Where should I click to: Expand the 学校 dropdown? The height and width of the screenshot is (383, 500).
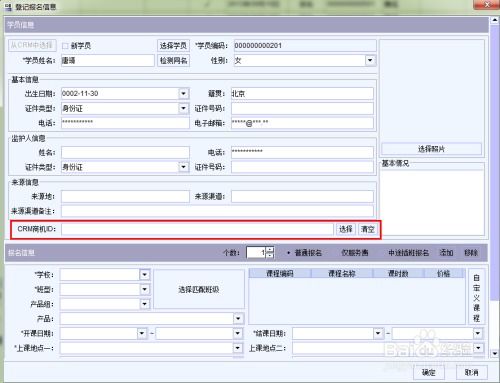[145, 275]
